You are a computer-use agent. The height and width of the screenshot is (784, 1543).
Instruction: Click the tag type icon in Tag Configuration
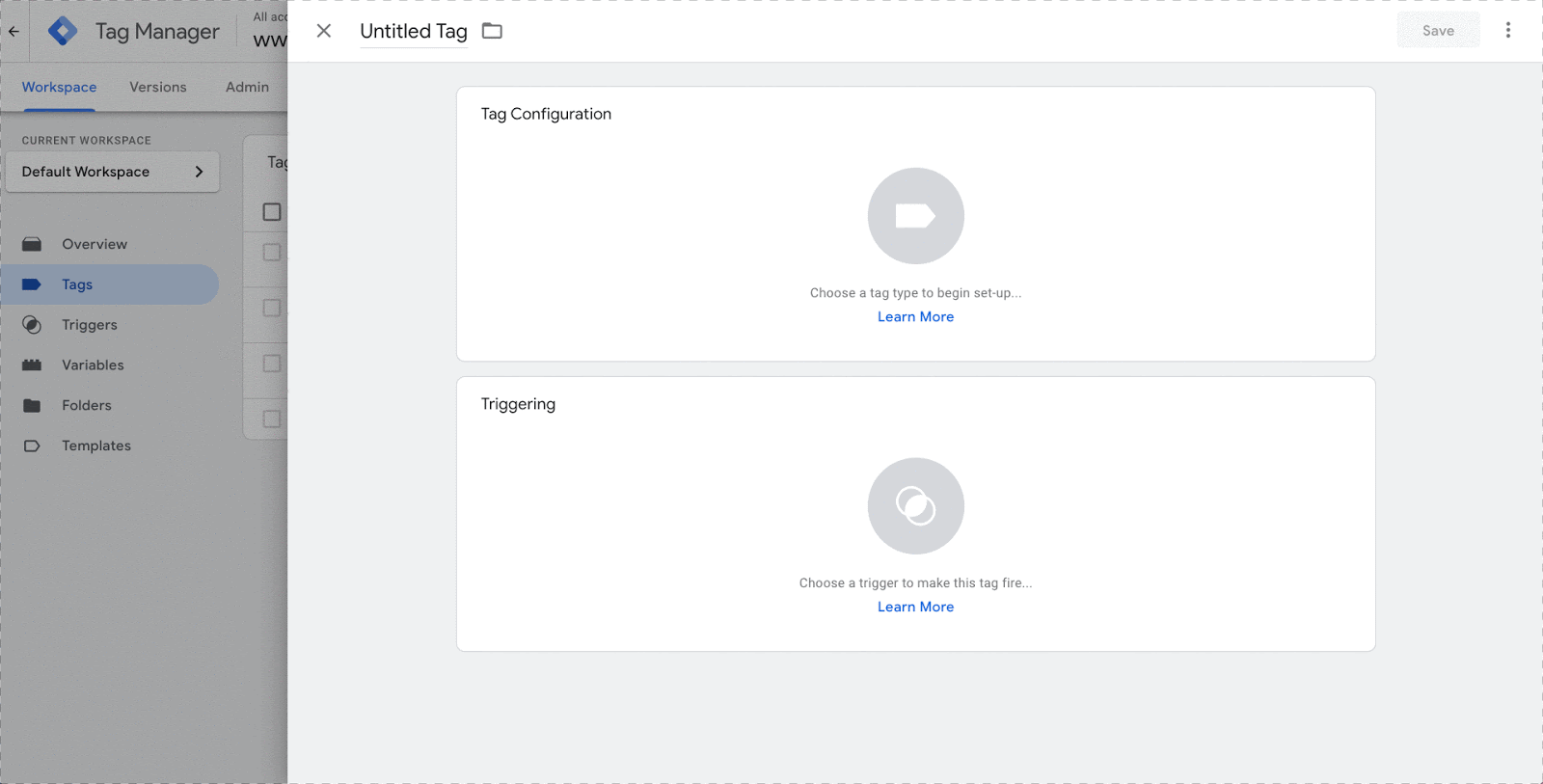(x=915, y=216)
